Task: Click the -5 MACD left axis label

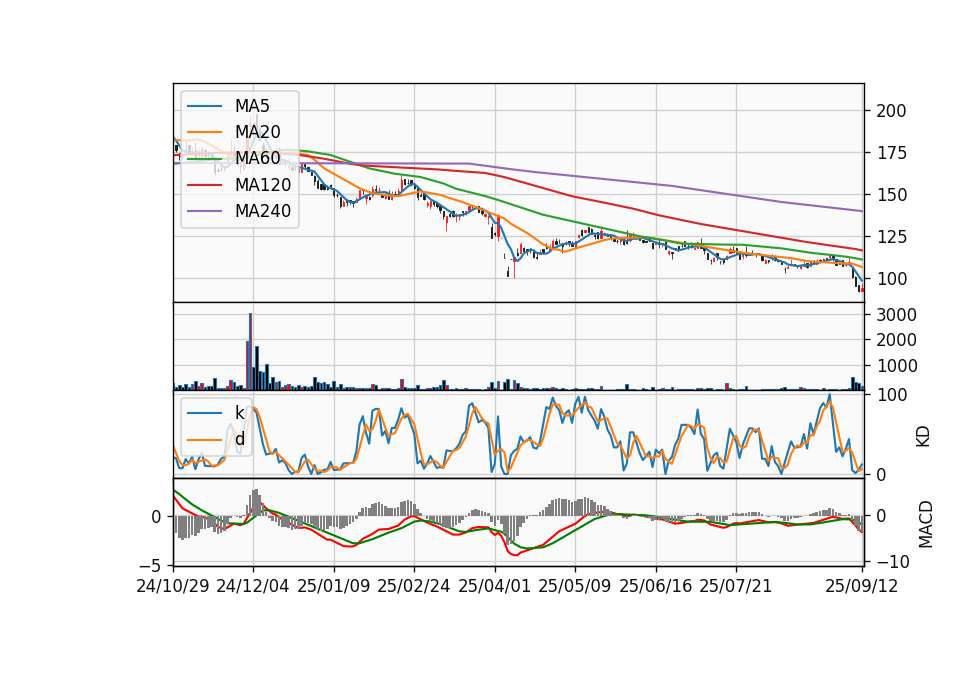Action: pos(151,564)
